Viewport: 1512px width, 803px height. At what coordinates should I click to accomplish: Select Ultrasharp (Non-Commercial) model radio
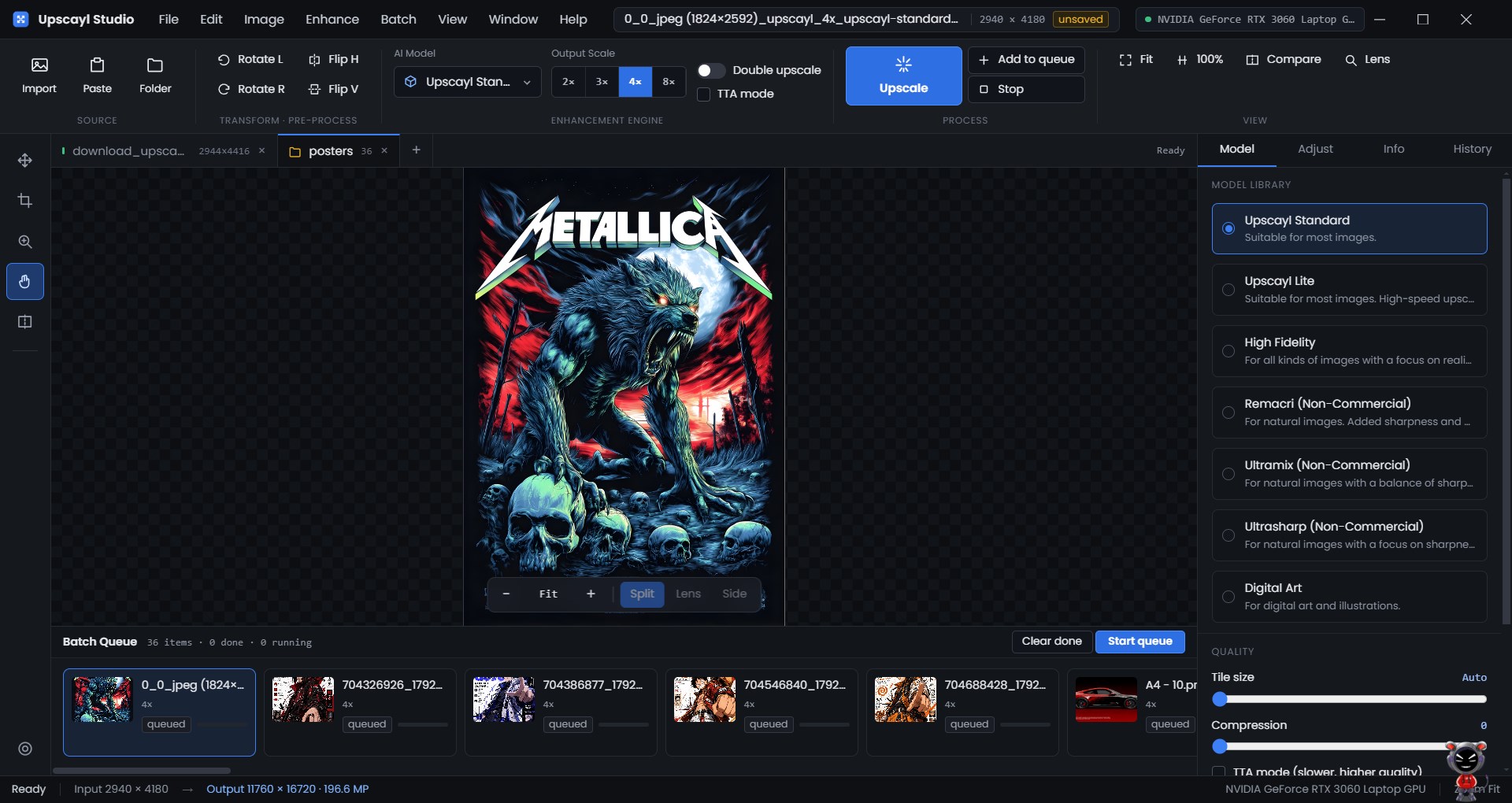tap(1228, 535)
